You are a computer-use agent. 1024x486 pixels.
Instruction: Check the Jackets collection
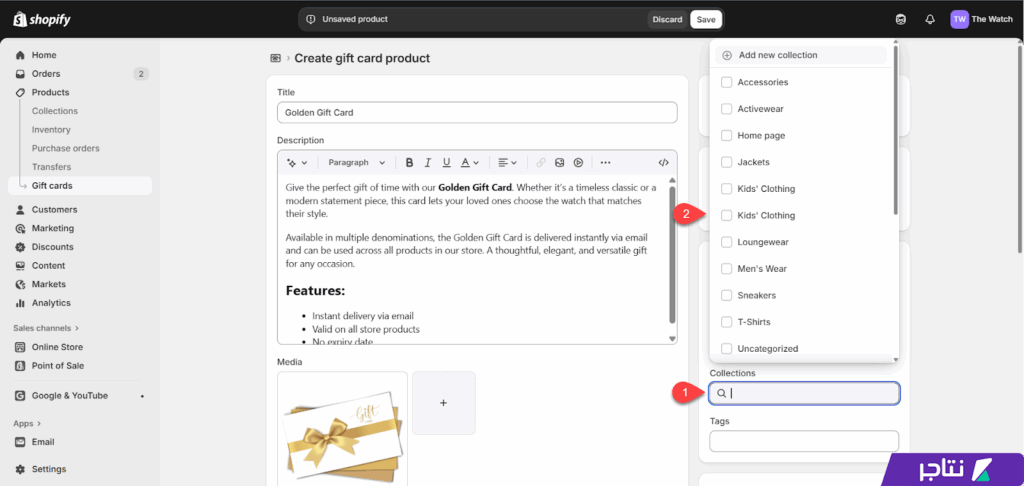click(x=726, y=162)
